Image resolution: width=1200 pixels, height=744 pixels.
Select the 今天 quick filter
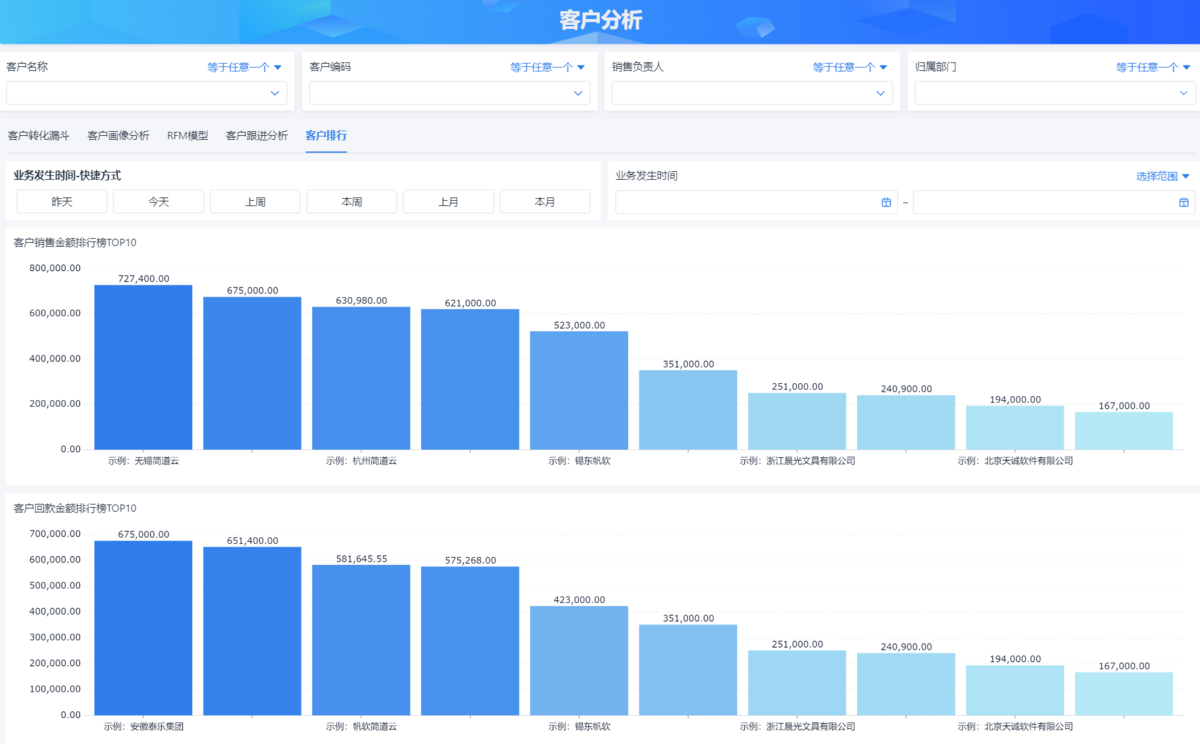pos(158,202)
